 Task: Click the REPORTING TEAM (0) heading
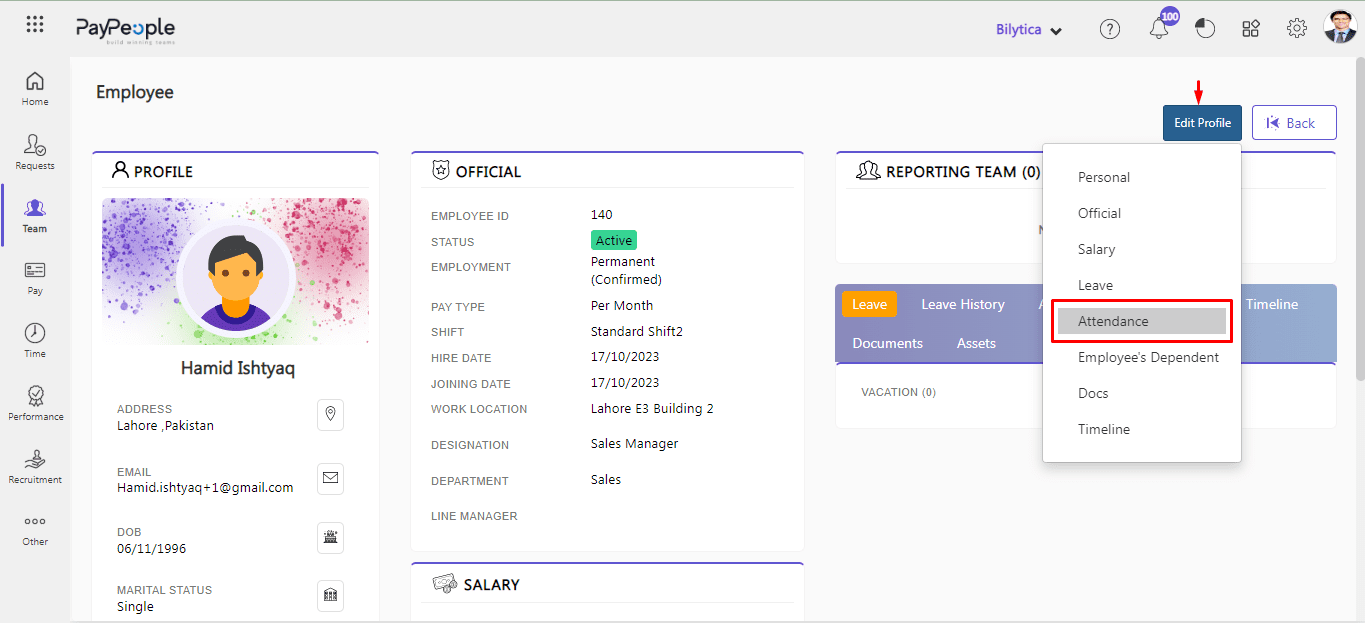point(963,172)
